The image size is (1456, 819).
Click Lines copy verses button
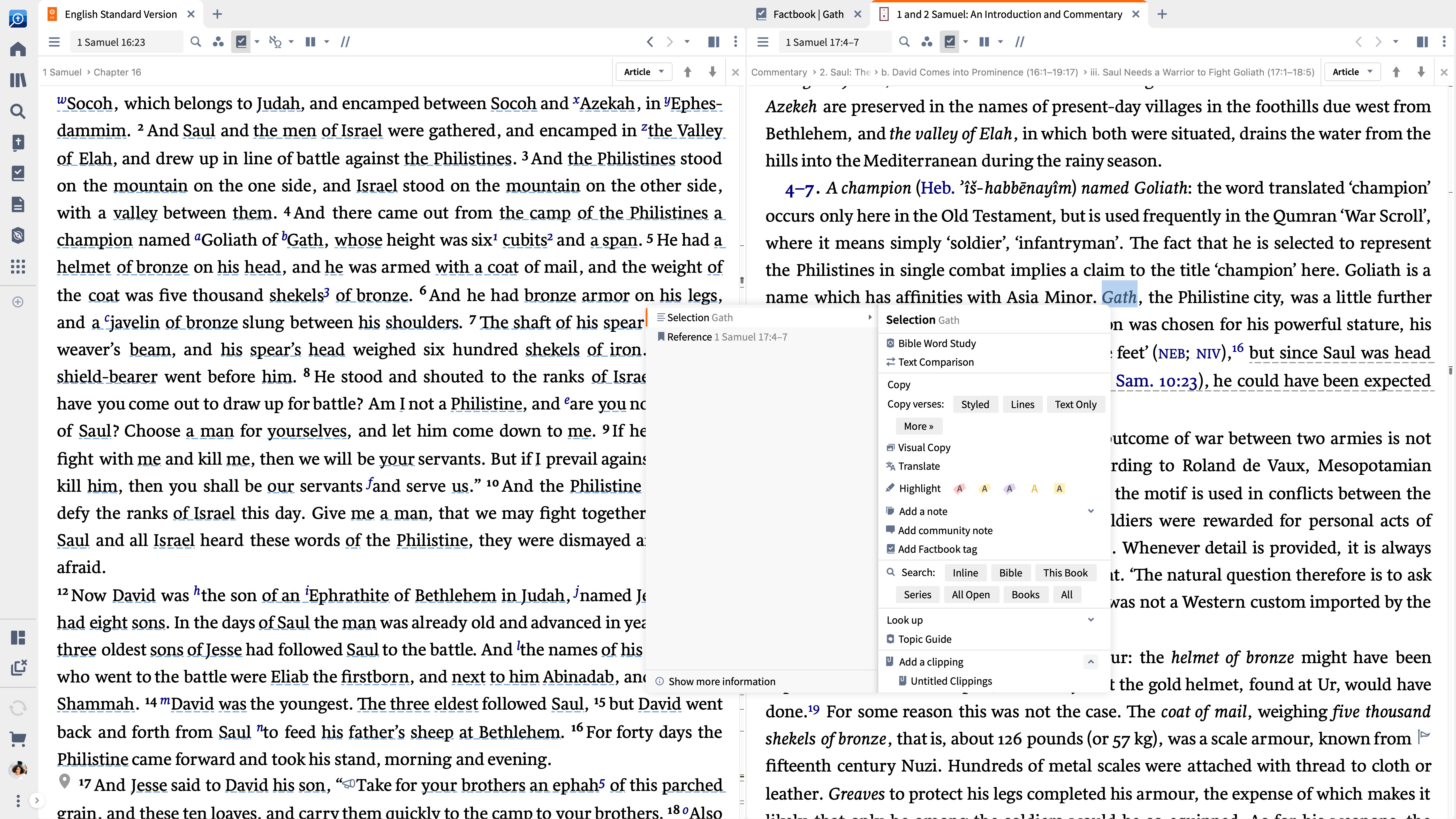pyautogui.click(x=1023, y=404)
